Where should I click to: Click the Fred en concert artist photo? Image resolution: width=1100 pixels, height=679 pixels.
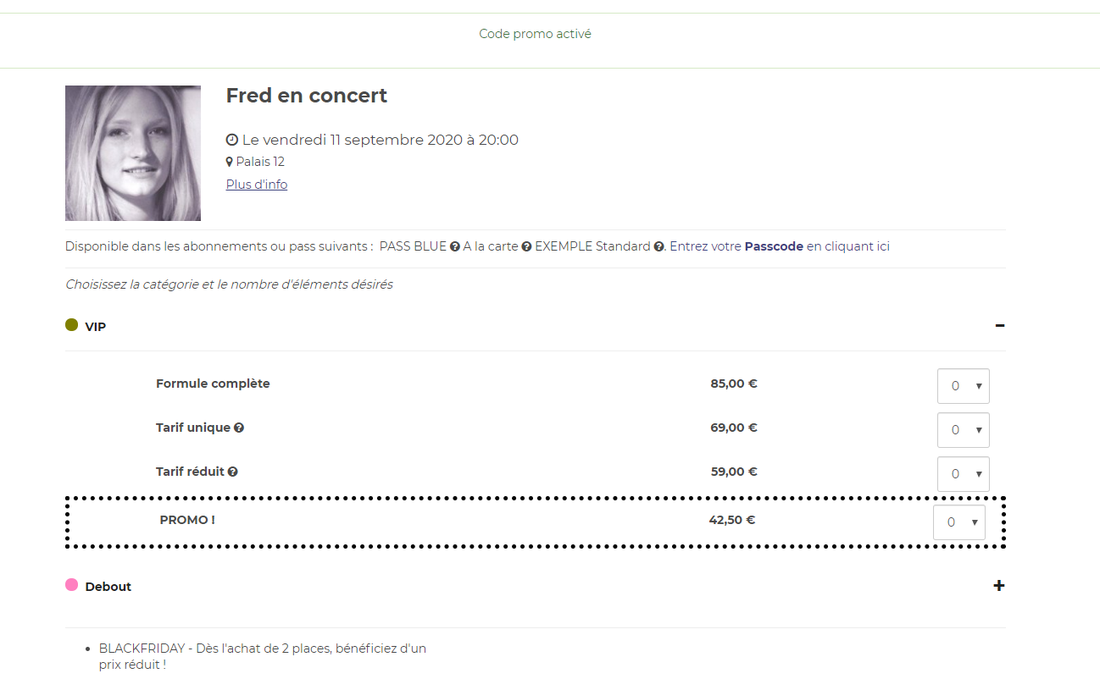(x=133, y=153)
